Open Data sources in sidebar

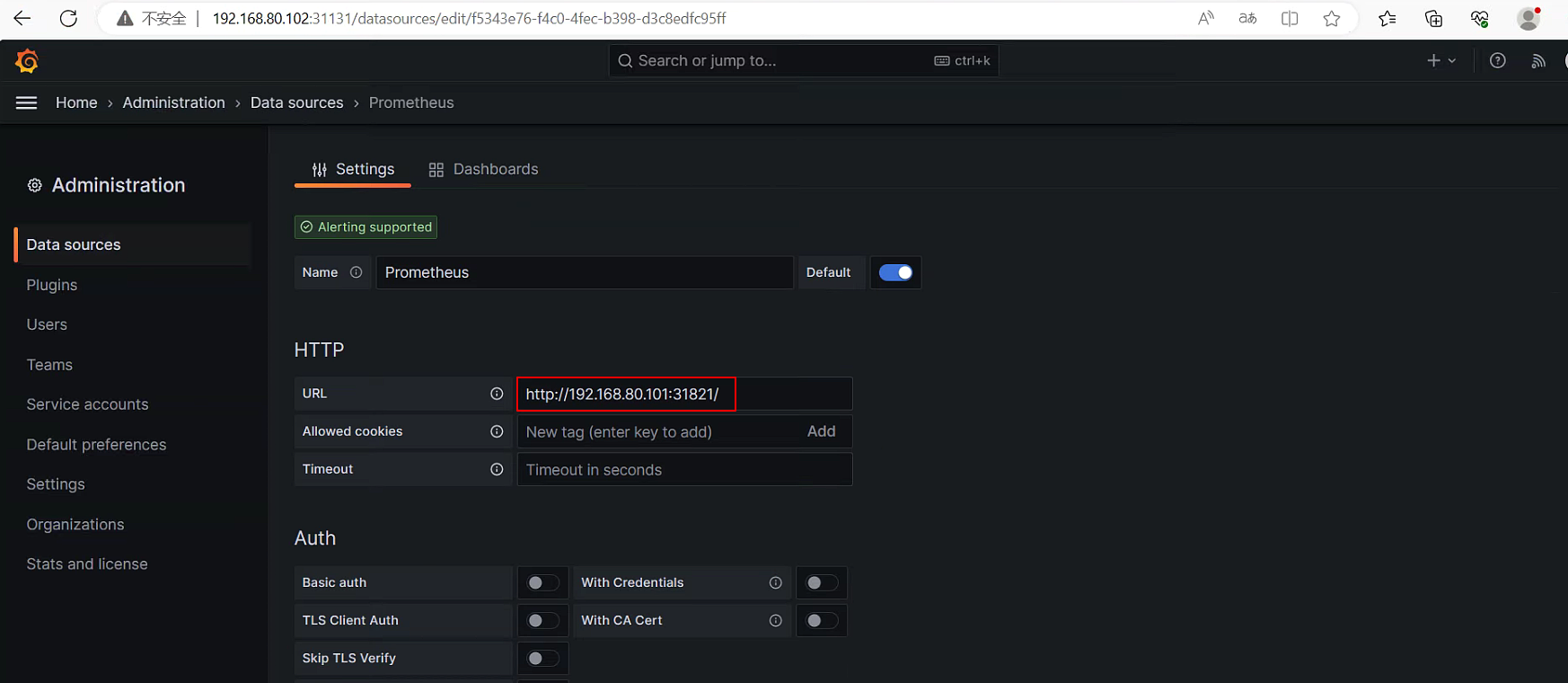[133, 244]
